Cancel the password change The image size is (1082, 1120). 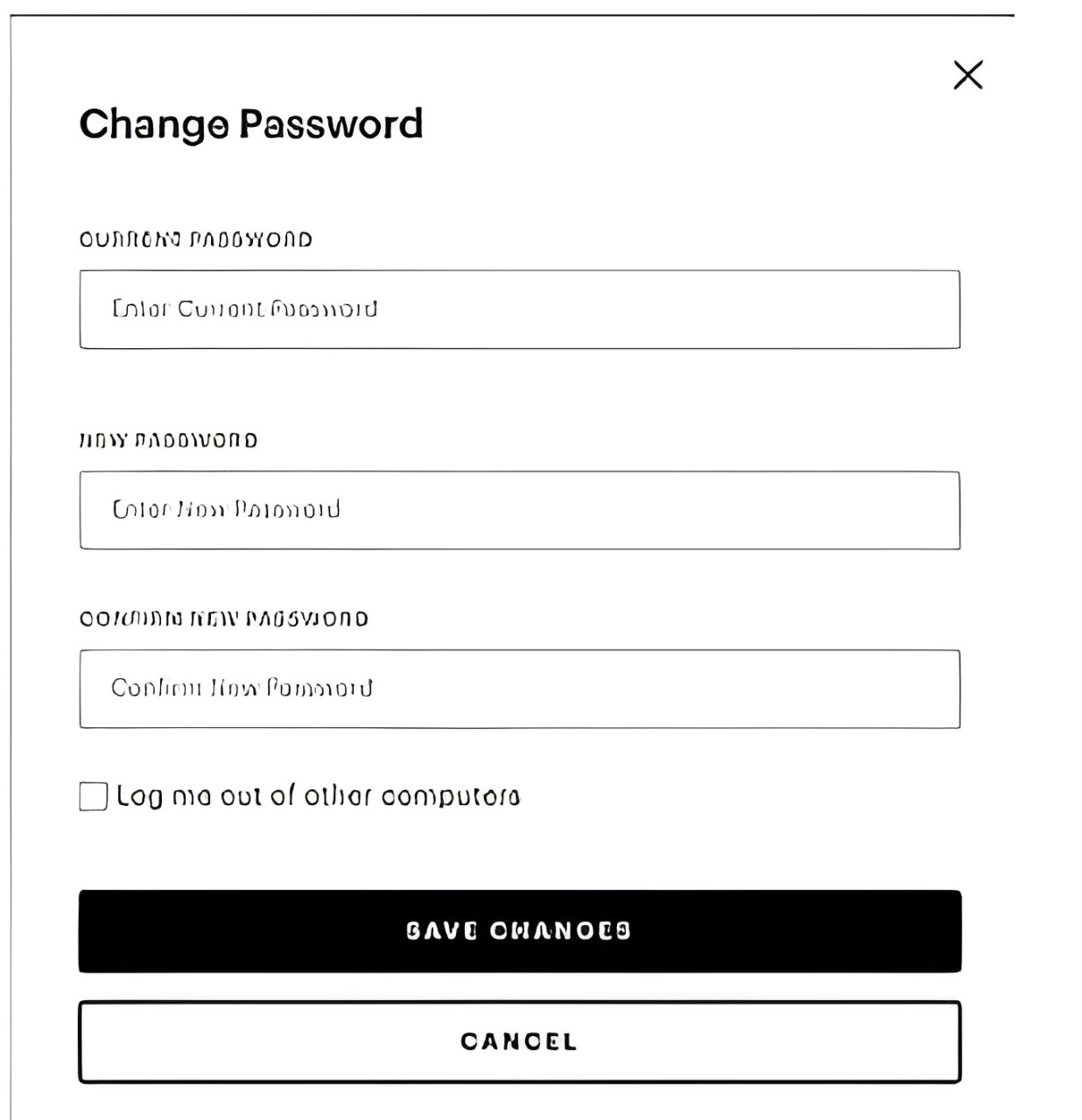[x=520, y=1042]
